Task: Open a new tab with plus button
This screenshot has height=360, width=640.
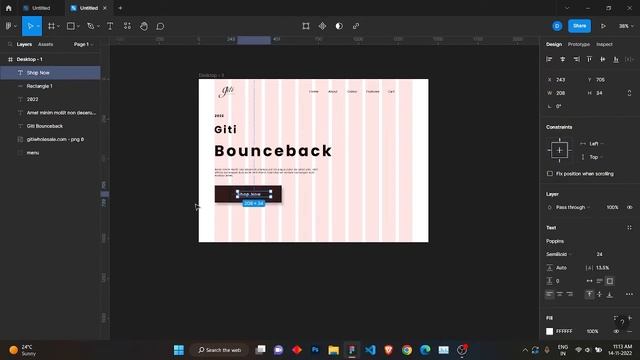Action: tap(120, 8)
